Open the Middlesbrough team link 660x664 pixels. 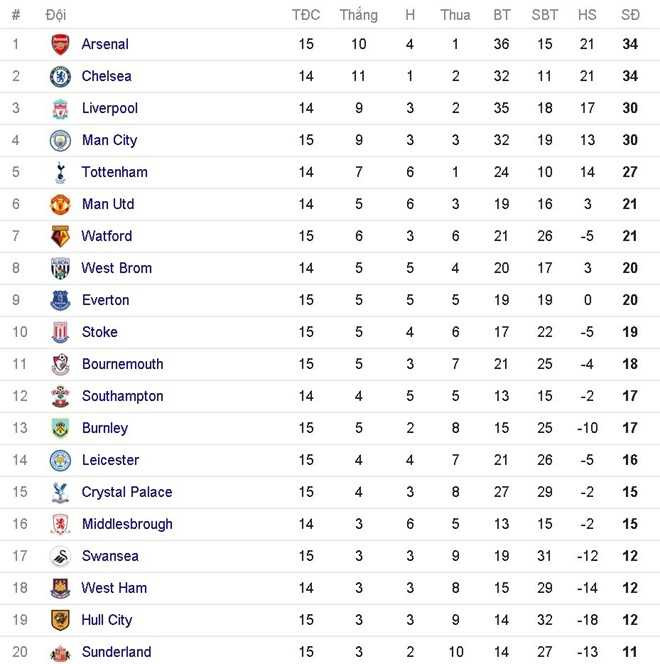[x=127, y=524]
